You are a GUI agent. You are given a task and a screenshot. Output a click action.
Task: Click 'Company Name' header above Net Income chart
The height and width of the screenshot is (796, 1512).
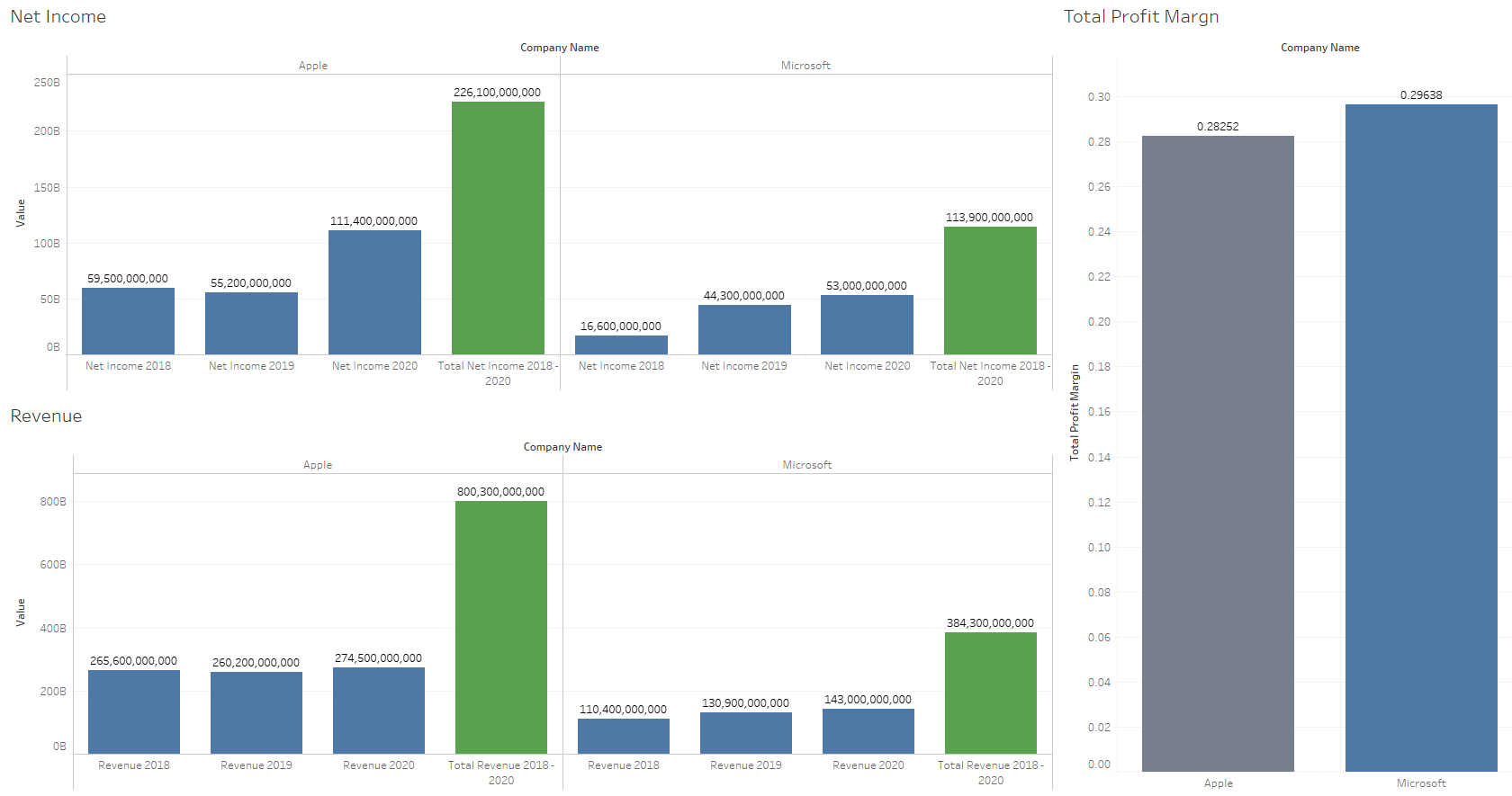[x=560, y=48]
